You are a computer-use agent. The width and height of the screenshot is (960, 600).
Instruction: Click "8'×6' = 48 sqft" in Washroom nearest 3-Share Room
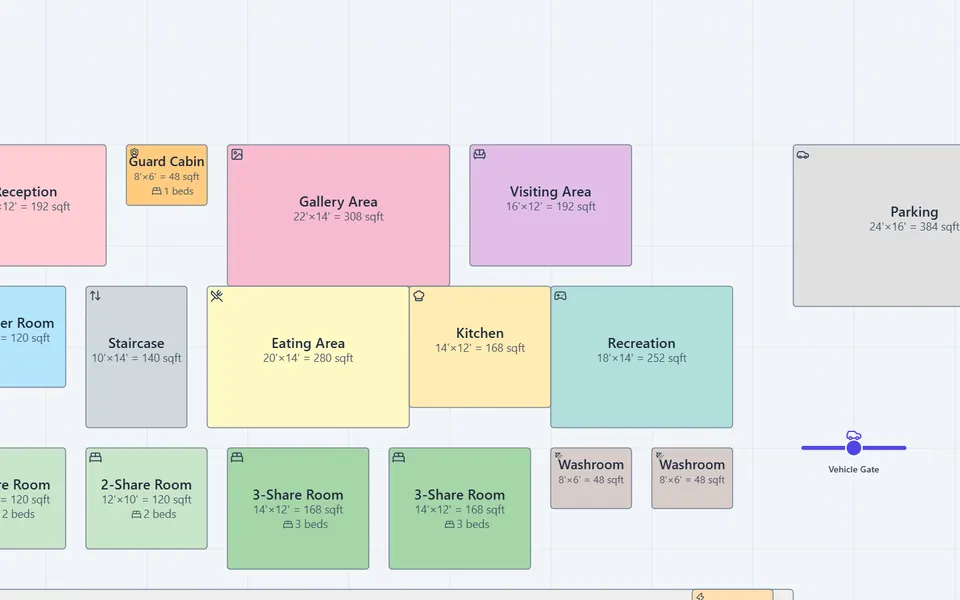pos(591,480)
